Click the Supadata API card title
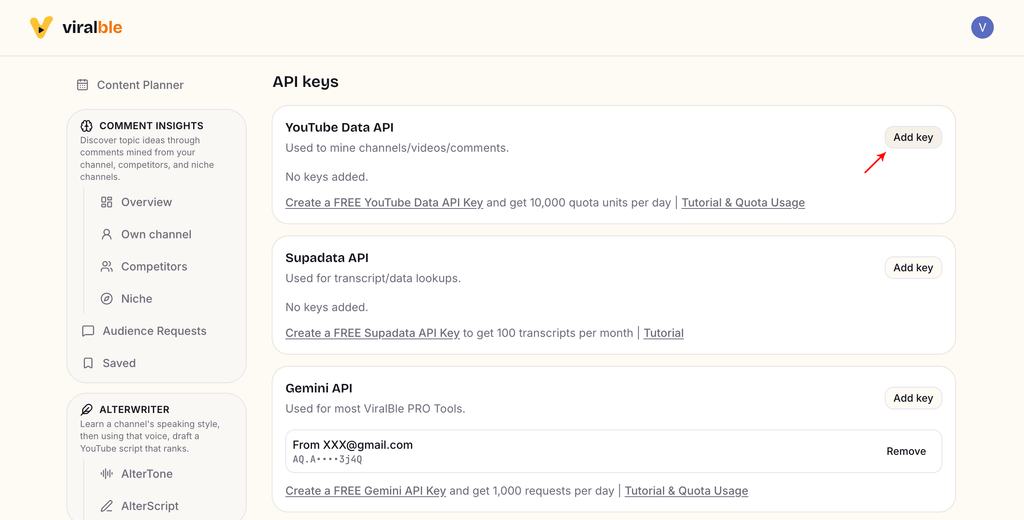The height and width of the screenshot is (520, 1024). [327, 258]
